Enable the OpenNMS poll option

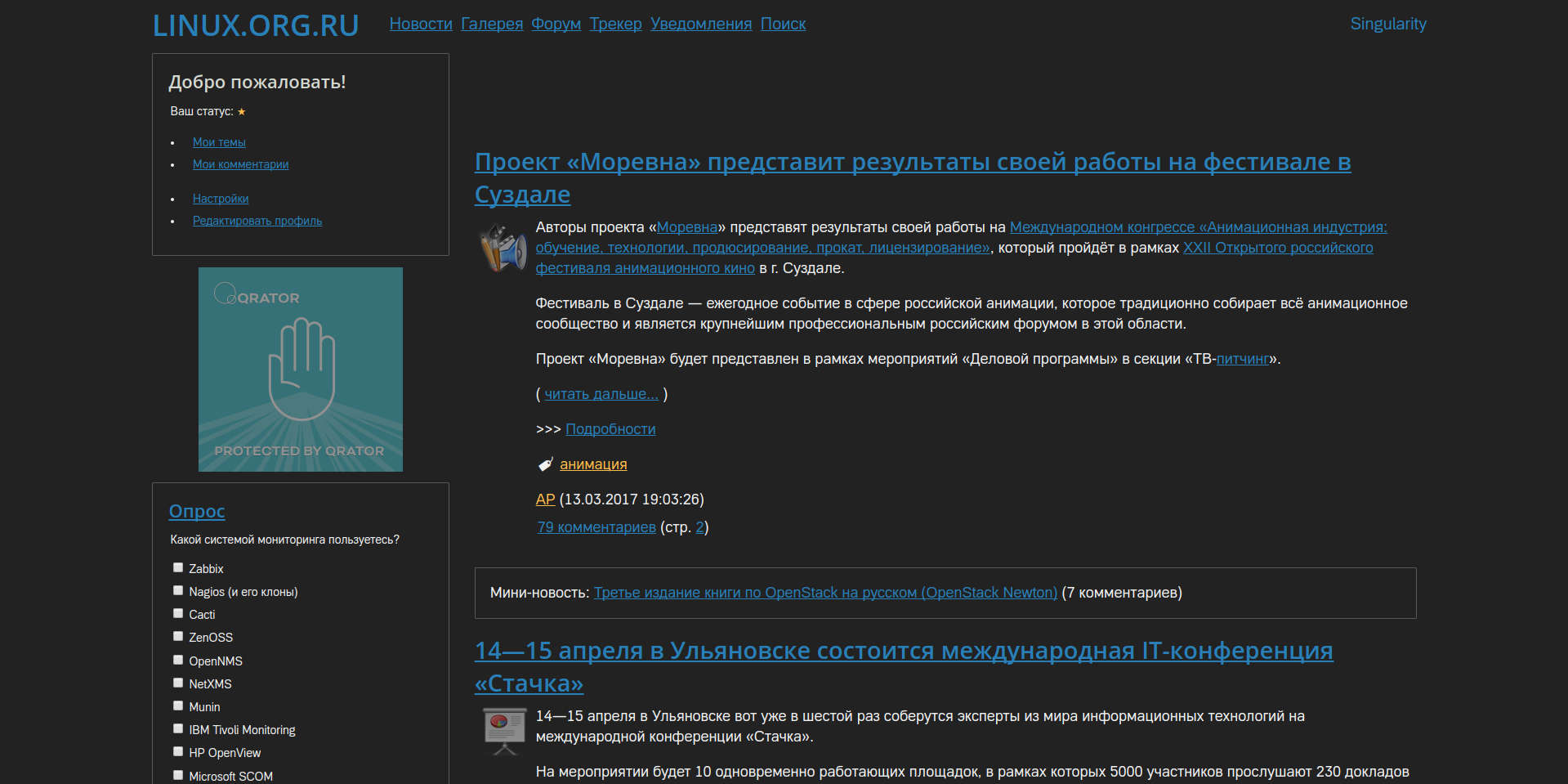click(x=178, y=660)
